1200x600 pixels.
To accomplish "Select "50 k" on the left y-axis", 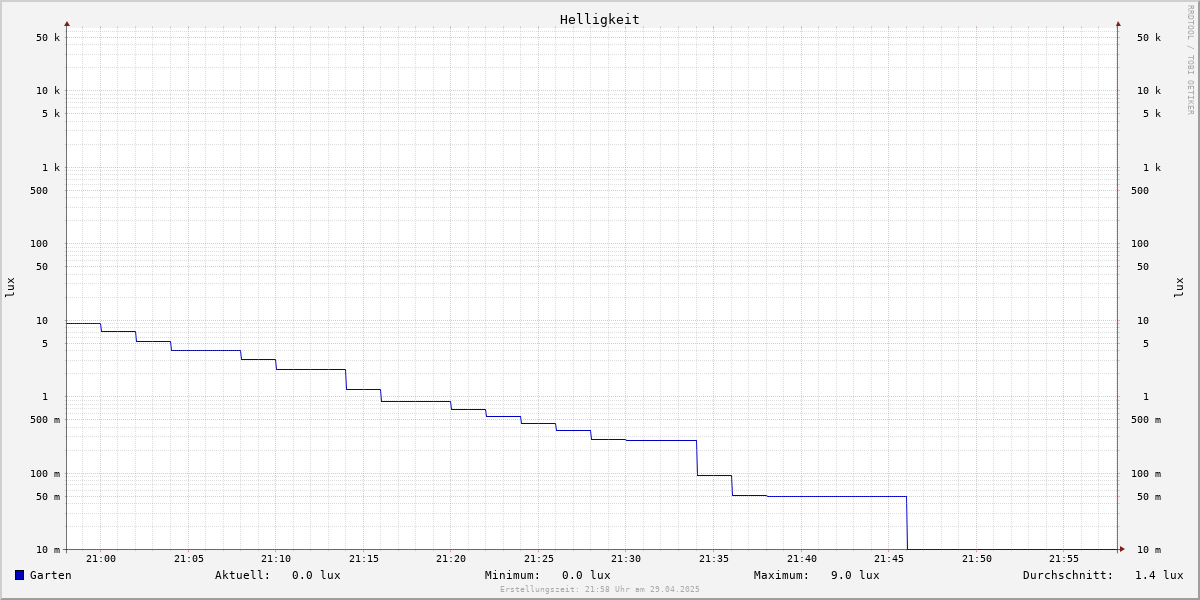I will click(48, 38).
